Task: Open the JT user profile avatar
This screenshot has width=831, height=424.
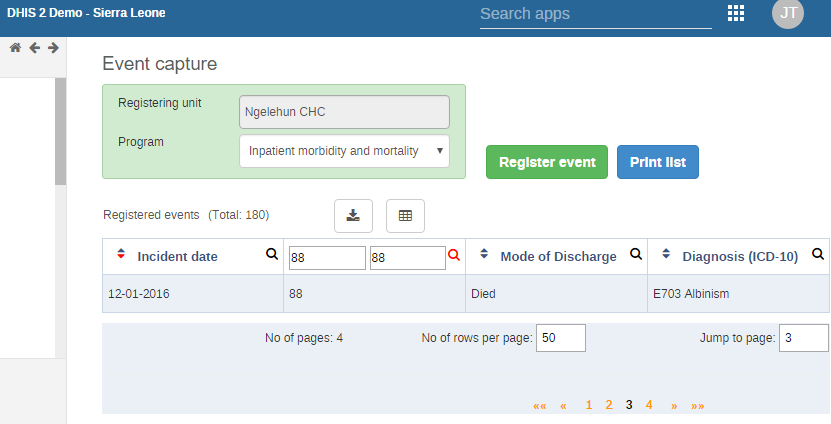Action: point(788,13)
